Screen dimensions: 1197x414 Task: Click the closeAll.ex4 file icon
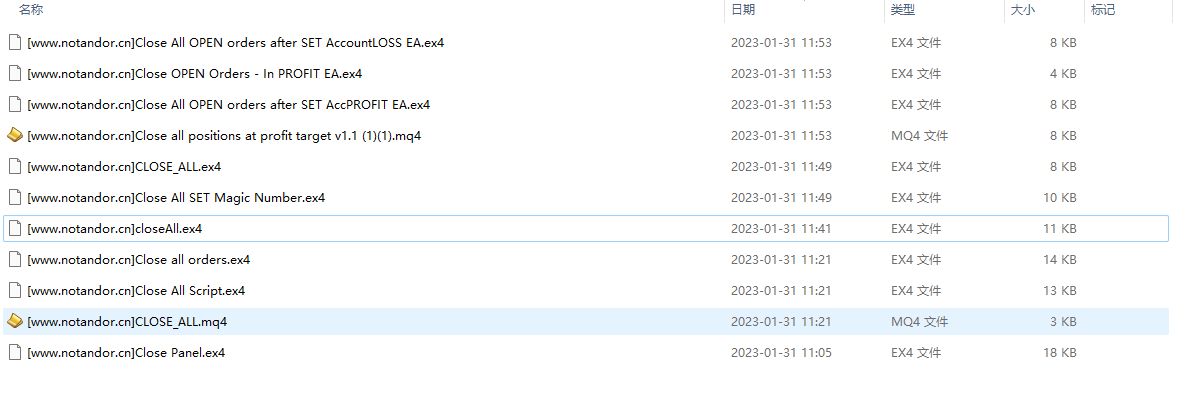(x=15, y=228)
